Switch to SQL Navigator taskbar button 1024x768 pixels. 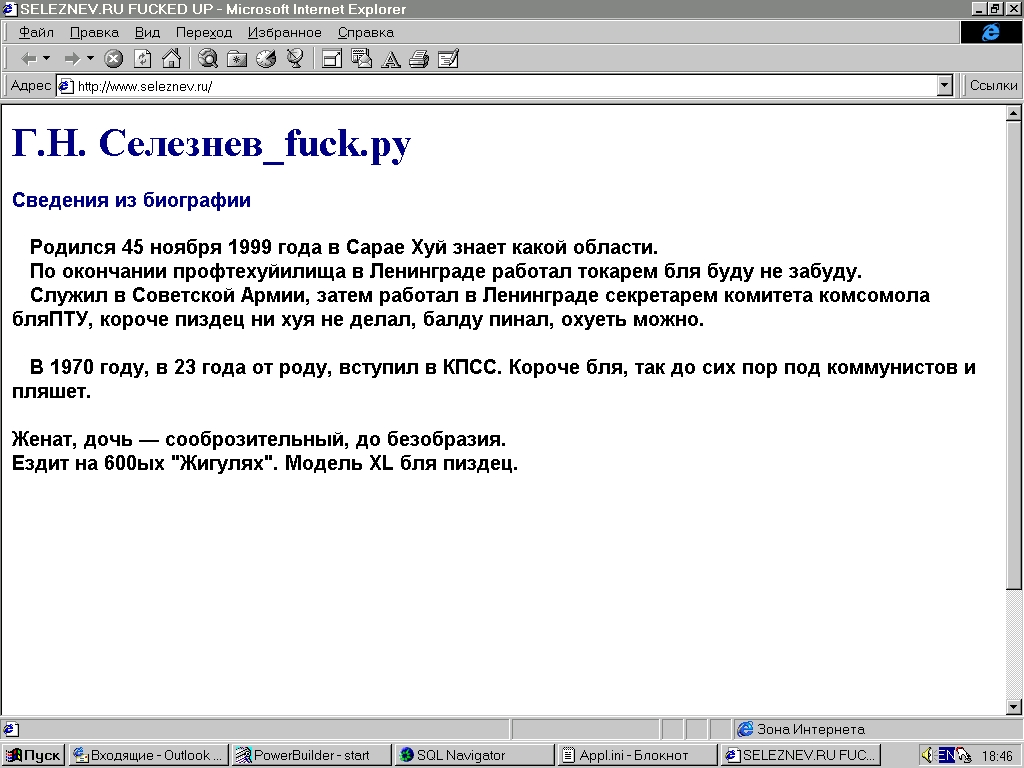(475, 756)
